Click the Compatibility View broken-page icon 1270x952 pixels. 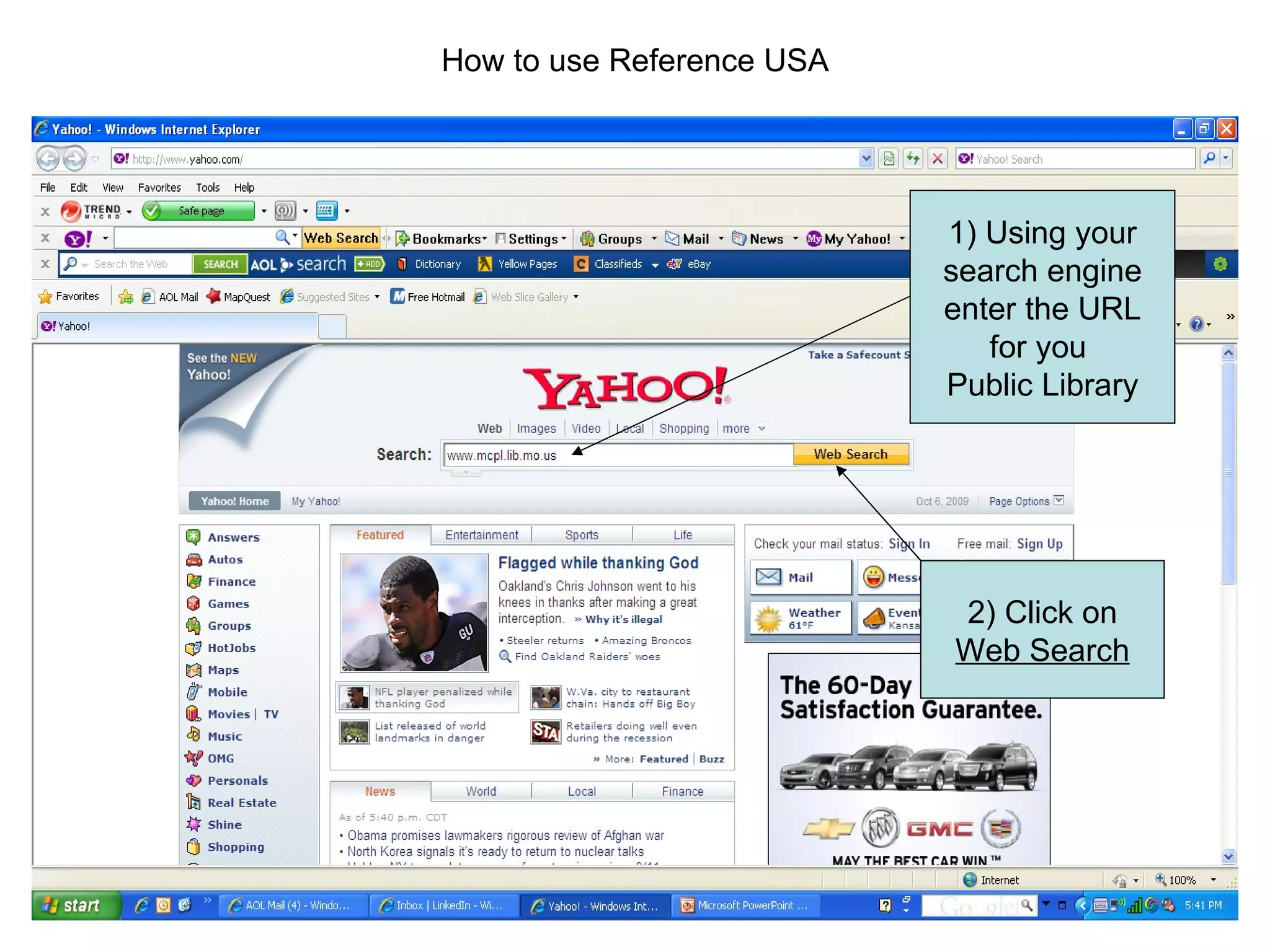[x=889, y=159]
